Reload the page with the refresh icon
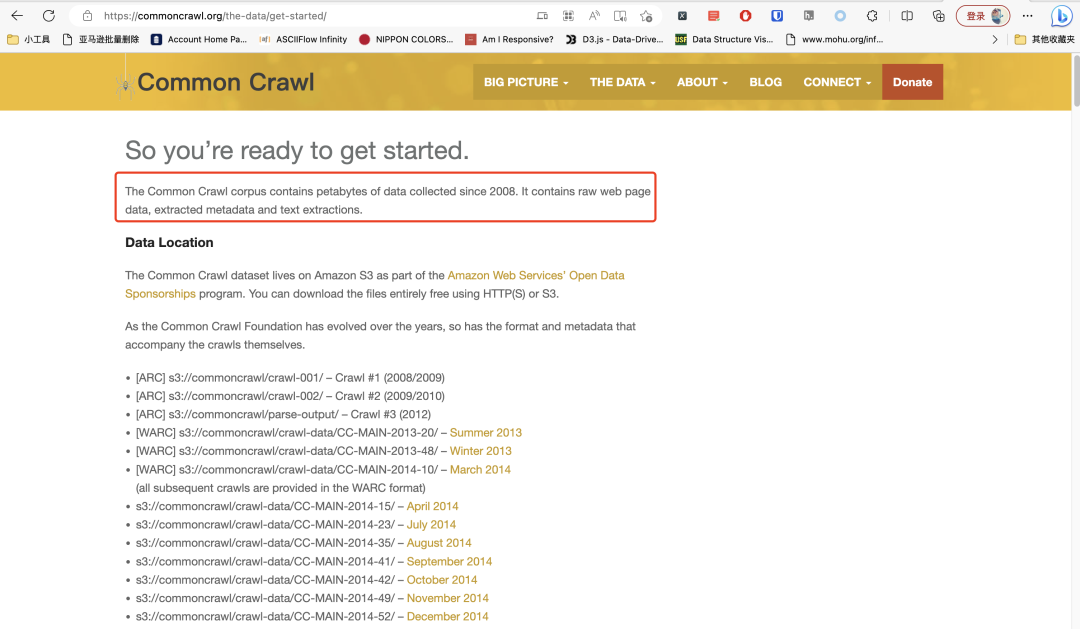 click(x=49, y=16)
